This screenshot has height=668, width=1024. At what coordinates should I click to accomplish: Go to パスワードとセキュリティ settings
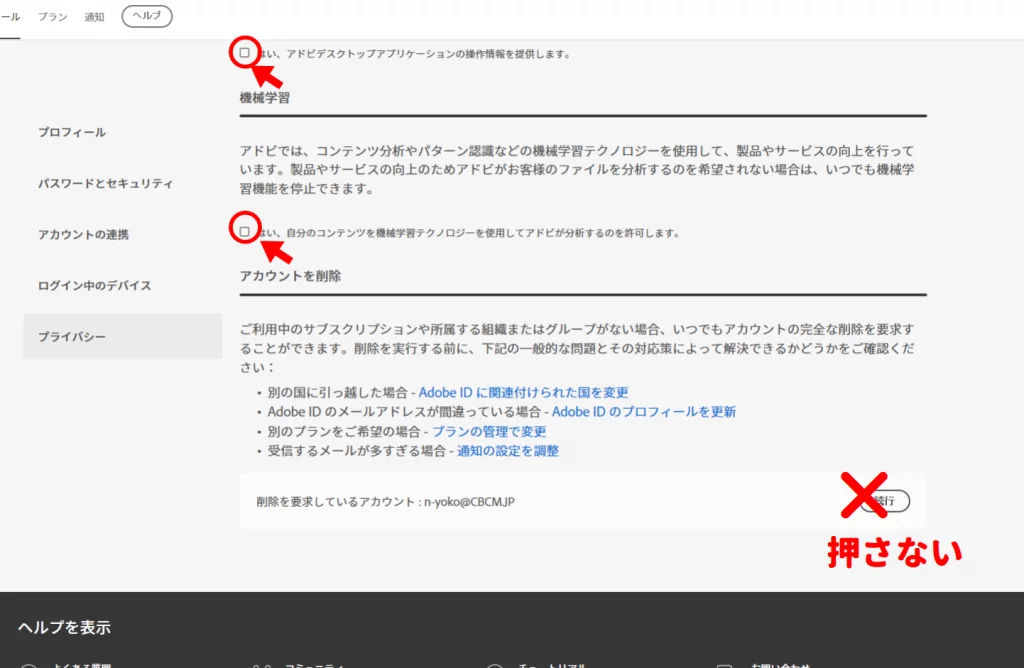click(105, 184)
